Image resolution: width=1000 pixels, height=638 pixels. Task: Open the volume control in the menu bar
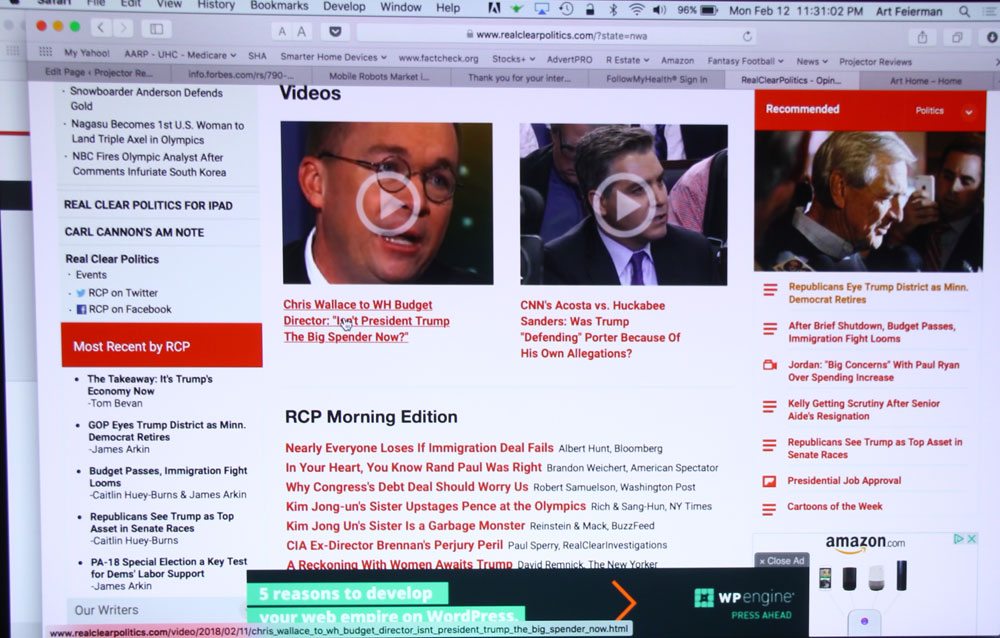(659, 10)
